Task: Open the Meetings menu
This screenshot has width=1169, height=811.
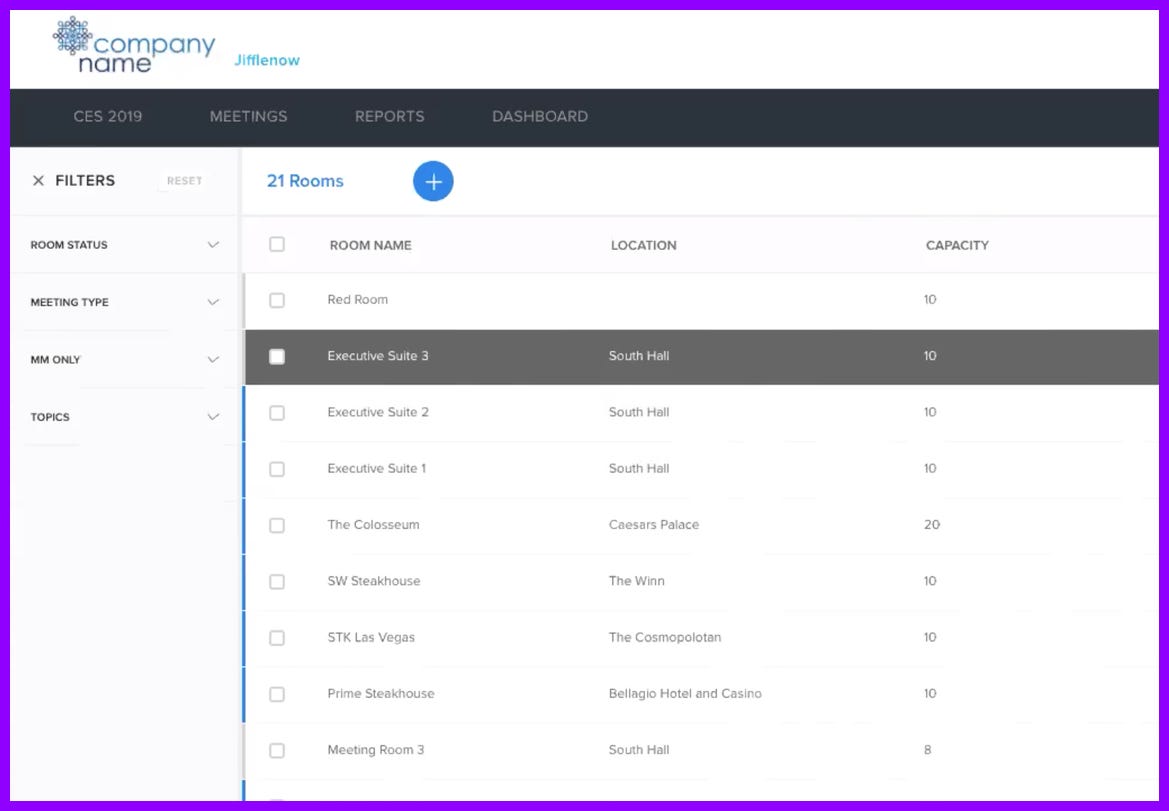Action: (248, 116)
